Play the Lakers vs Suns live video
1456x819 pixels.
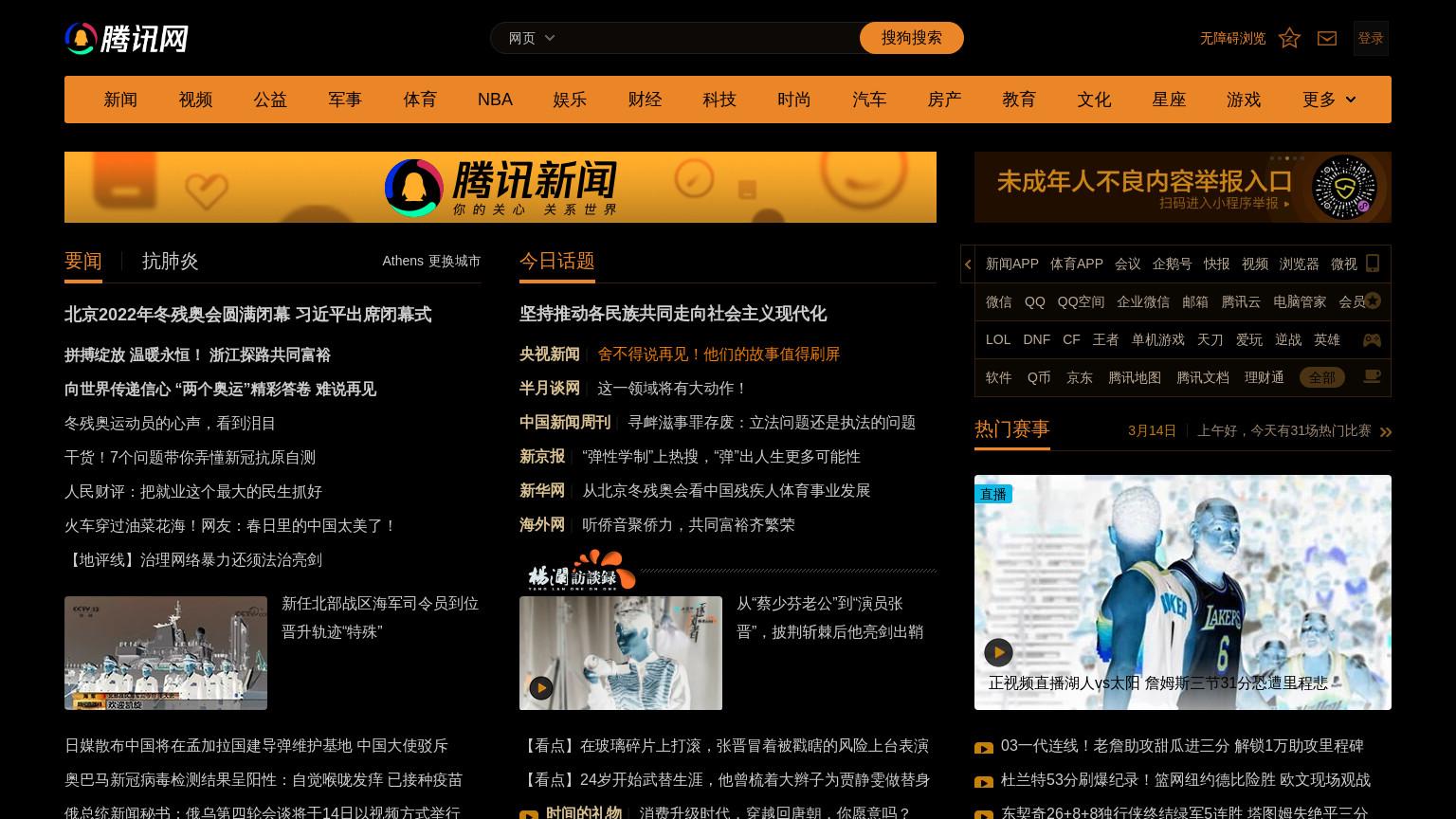(998, 652)
